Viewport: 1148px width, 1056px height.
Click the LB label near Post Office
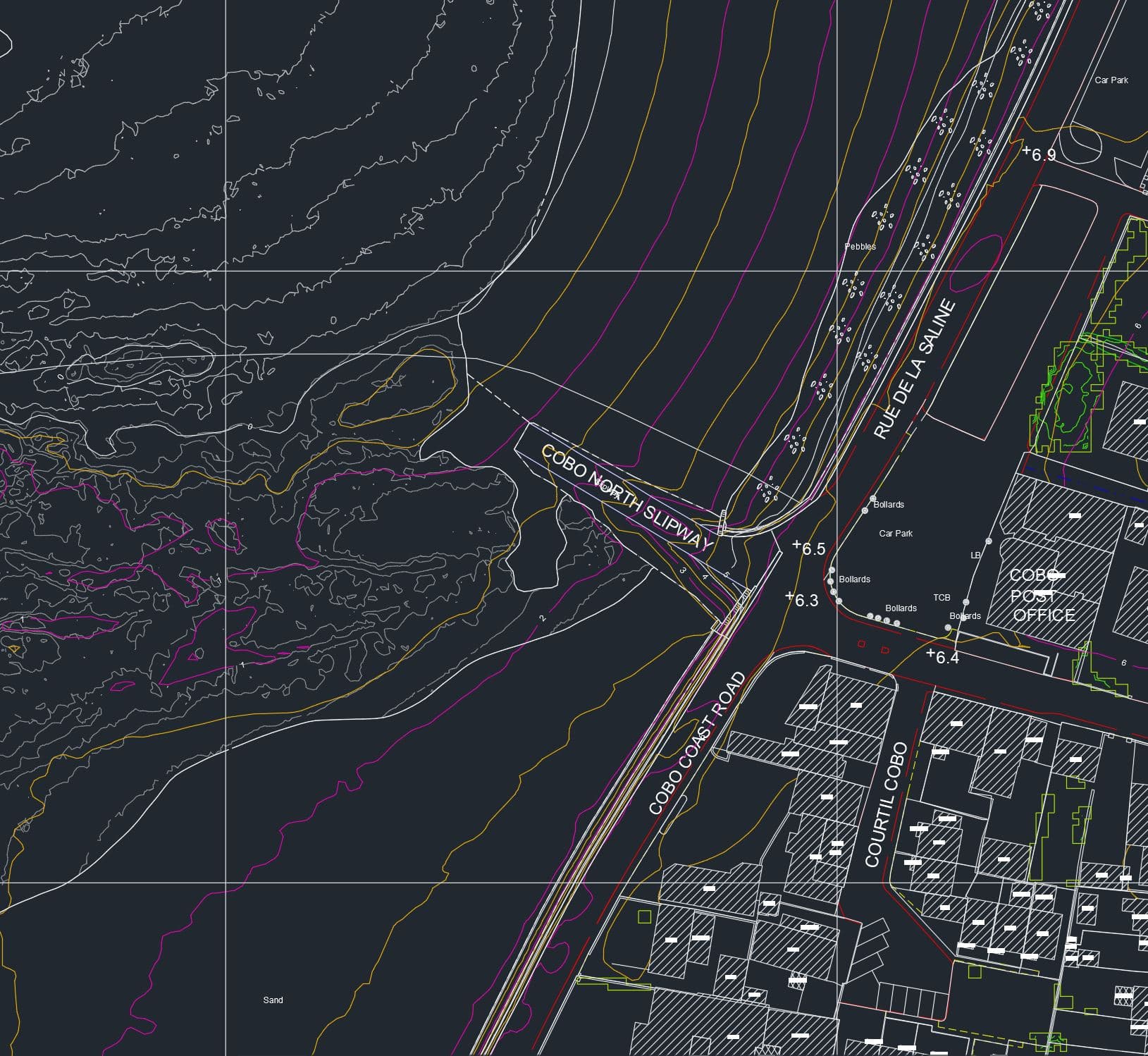coord(975,555)
